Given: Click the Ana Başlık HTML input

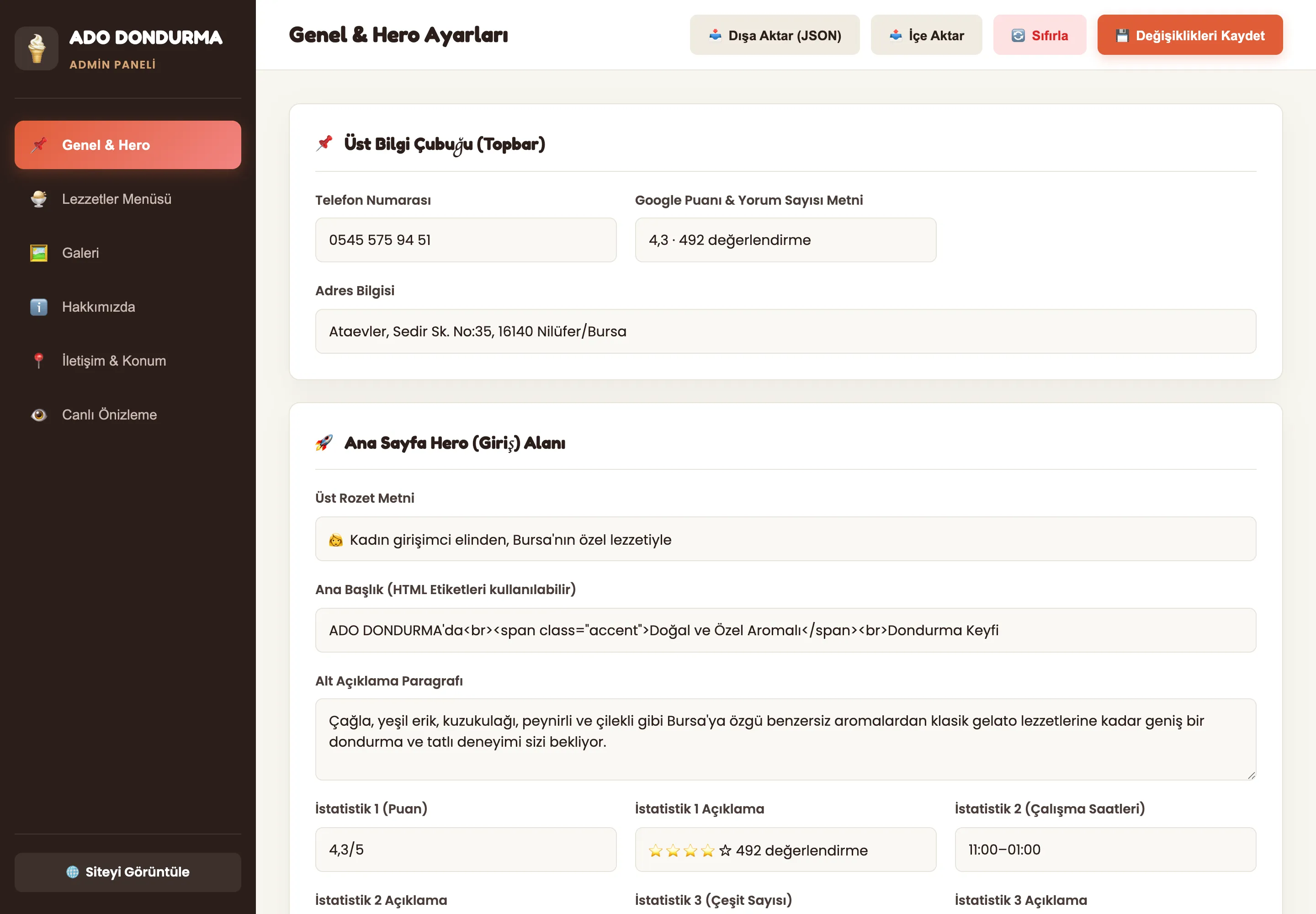Looking at the screenshot, I should pyautogui.click(x=785, y=630).
